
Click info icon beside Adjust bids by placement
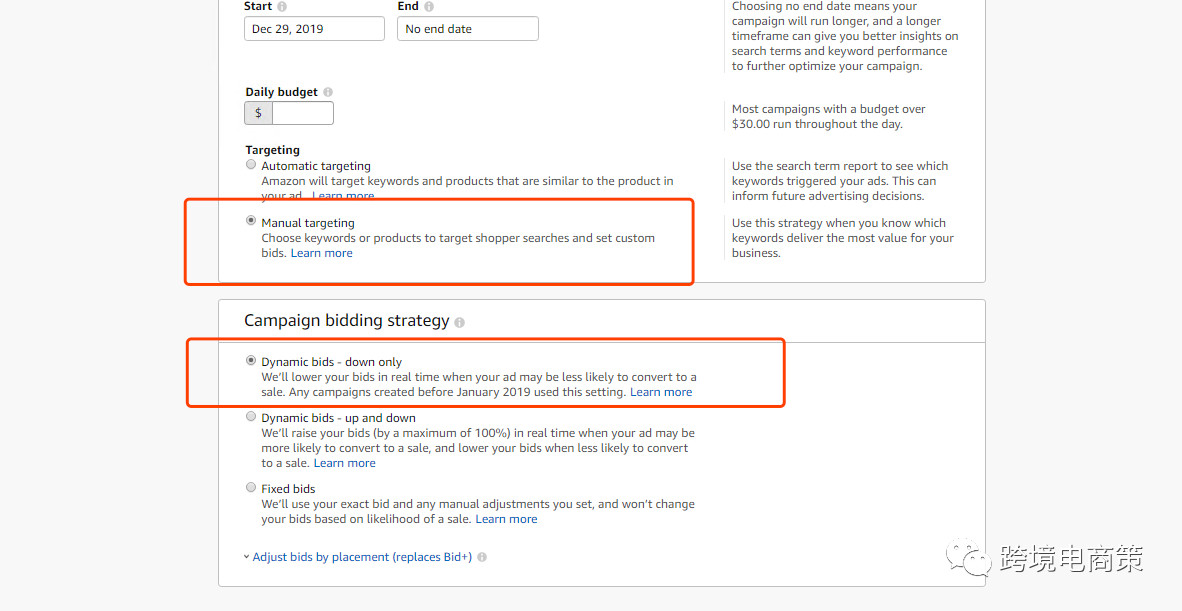[x=482, y=557]
